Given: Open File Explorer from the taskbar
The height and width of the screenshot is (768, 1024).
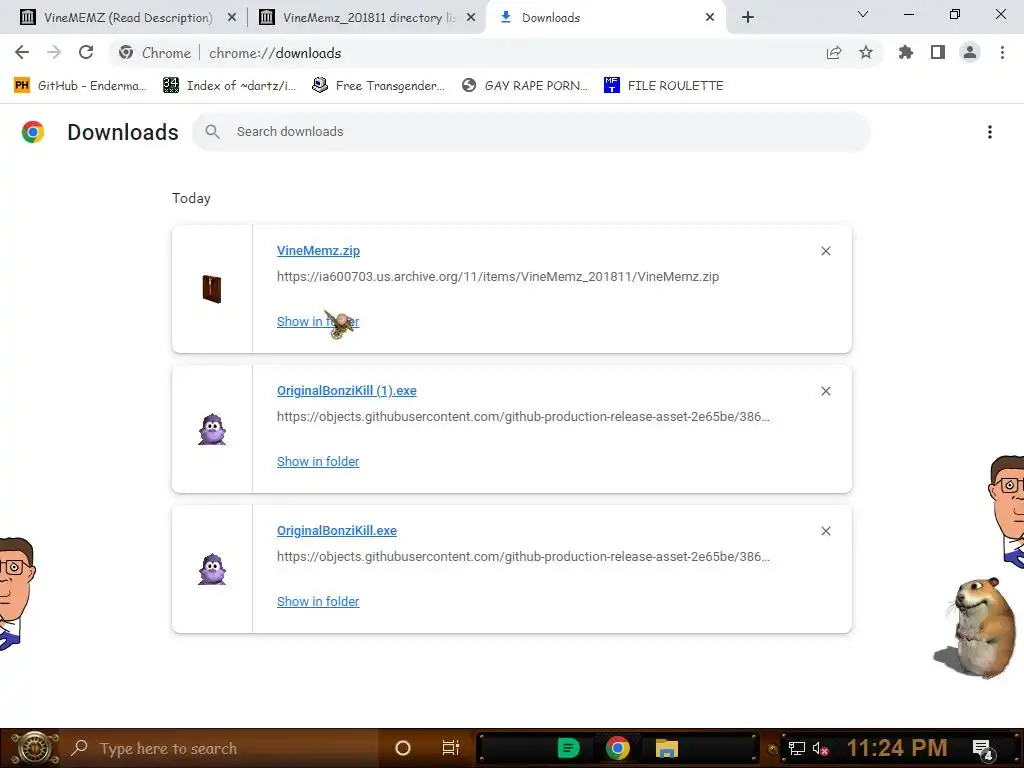Looking at the screenshot, I should pyautogui.click(x=667, y=748).
